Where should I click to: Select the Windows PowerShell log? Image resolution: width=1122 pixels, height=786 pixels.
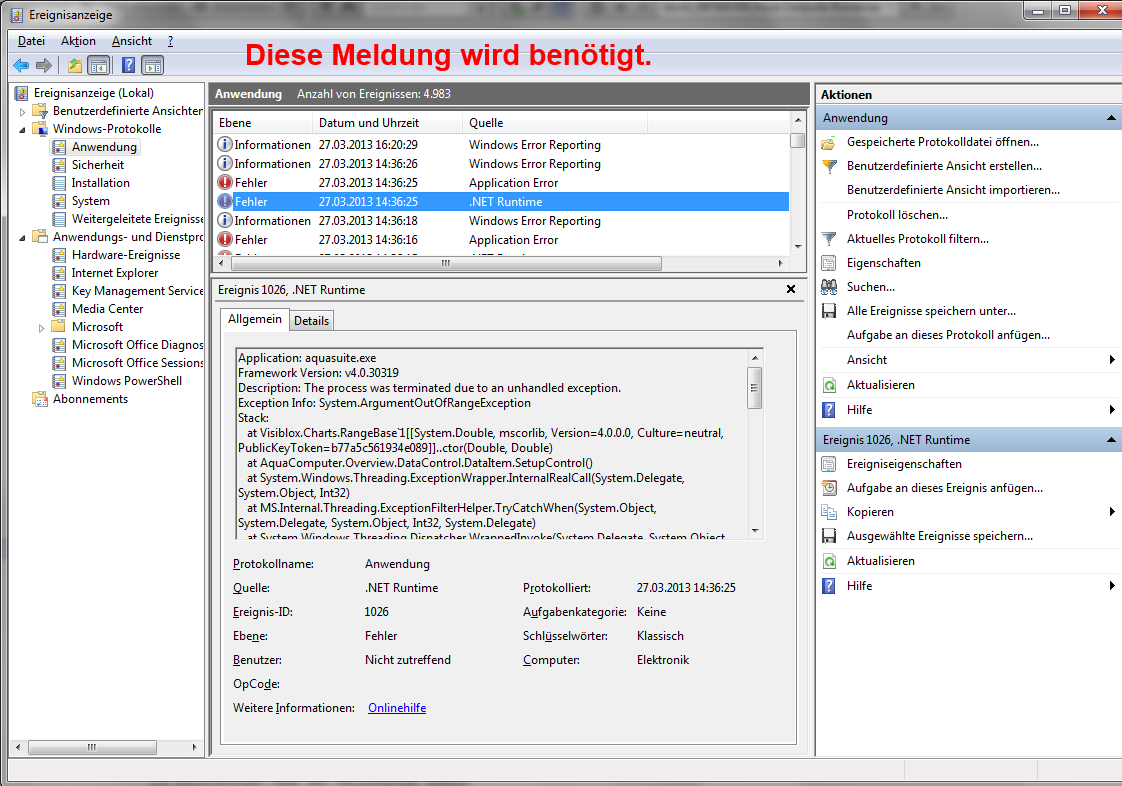(x=126, y=381)
